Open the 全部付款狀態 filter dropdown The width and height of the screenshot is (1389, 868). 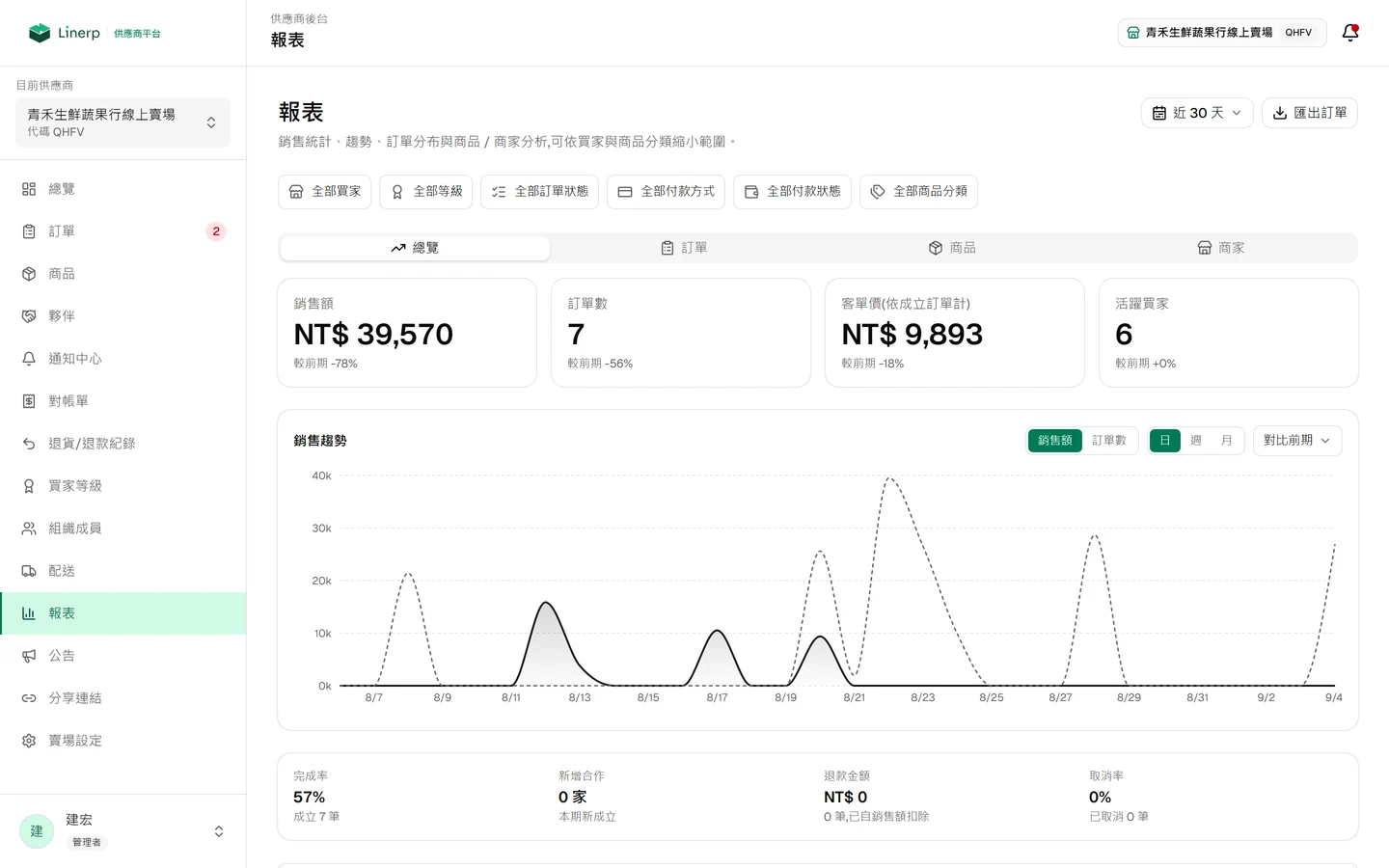(792, 192)
